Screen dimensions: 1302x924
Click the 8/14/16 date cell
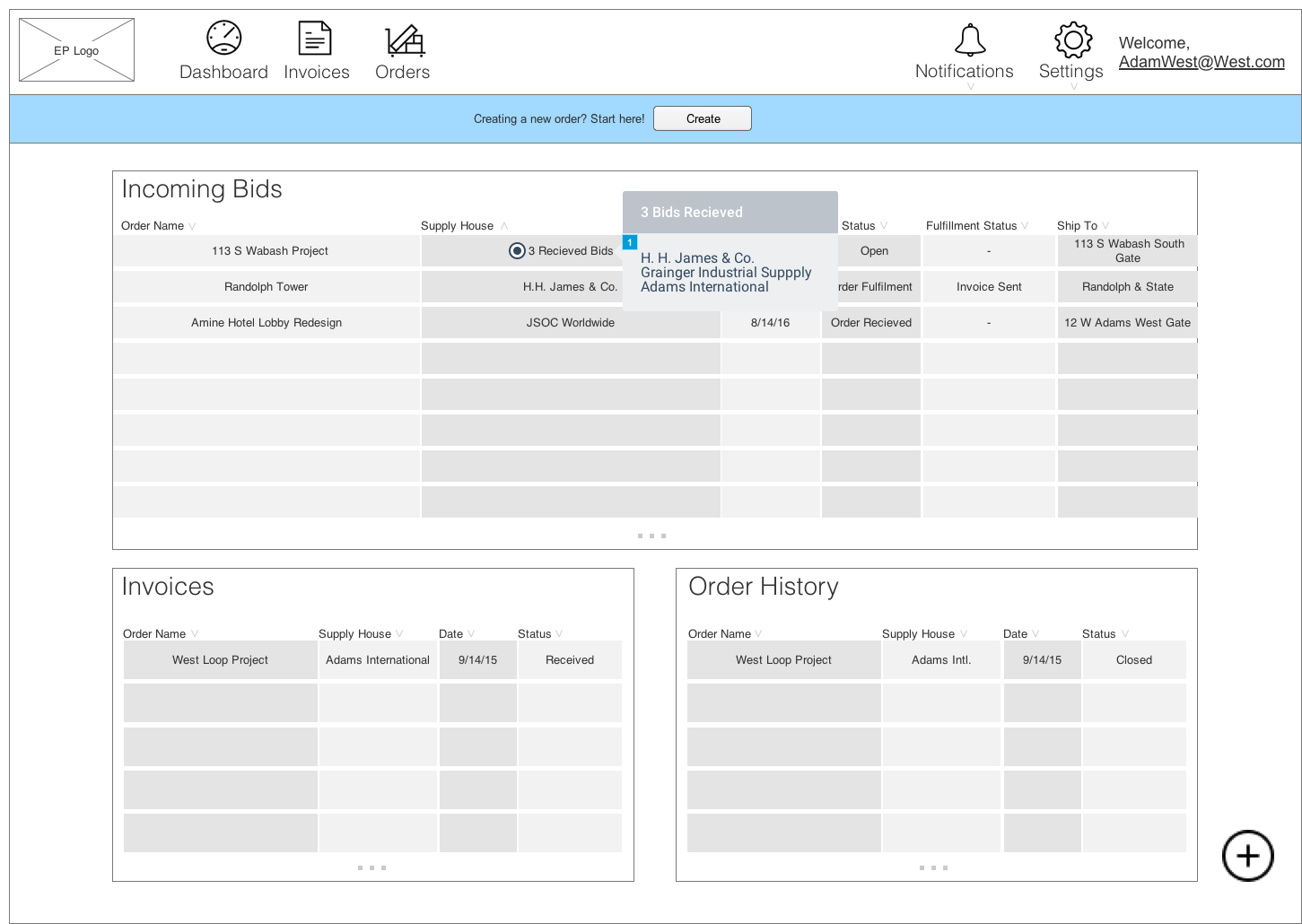(771, 323)
